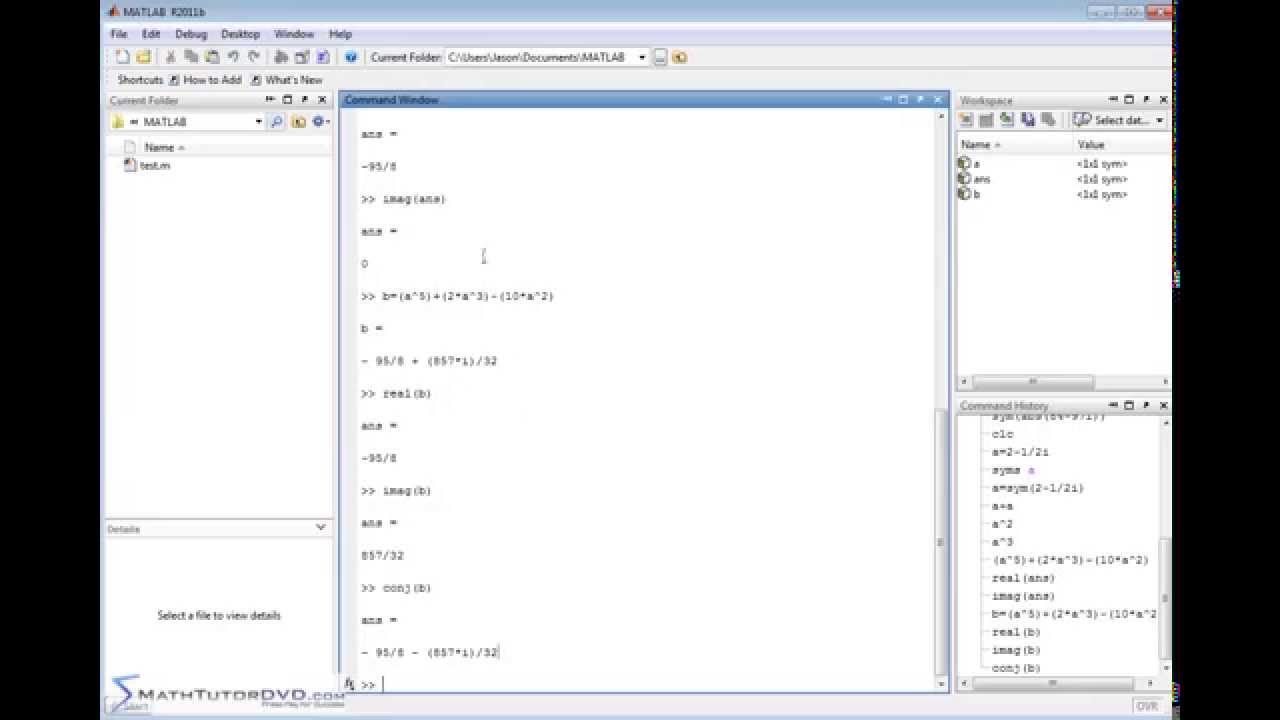This screenshot has width=1280, height=720.
Task: Undock the Command Window panel
Action: tap(920, 100)
